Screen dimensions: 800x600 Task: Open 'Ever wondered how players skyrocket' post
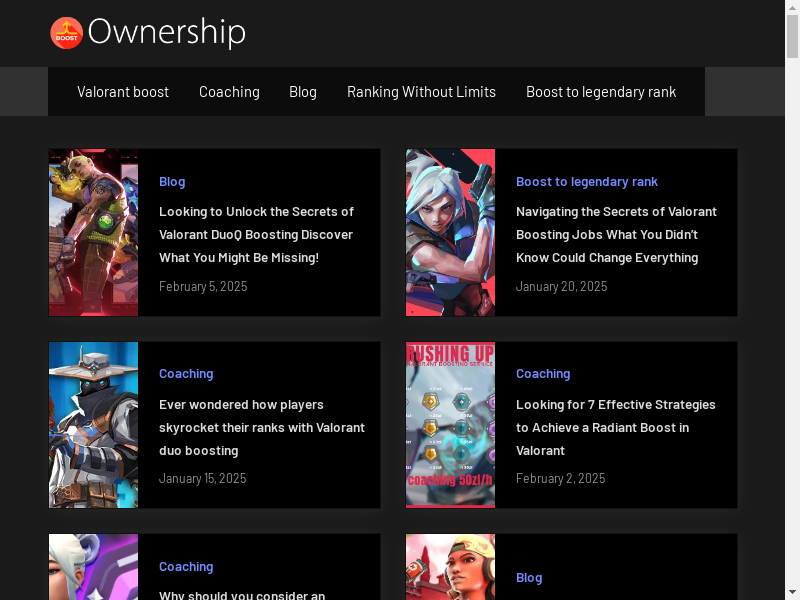[x=261, y=428]
